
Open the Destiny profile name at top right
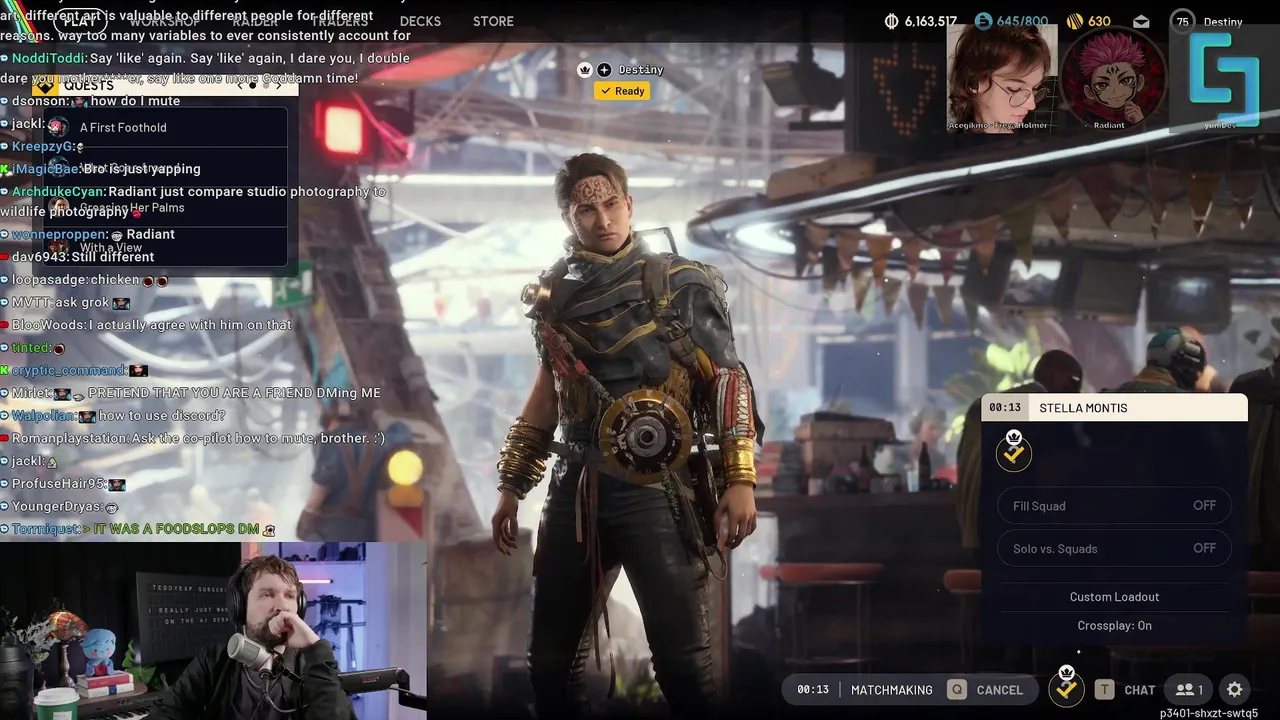[1223, 22]
